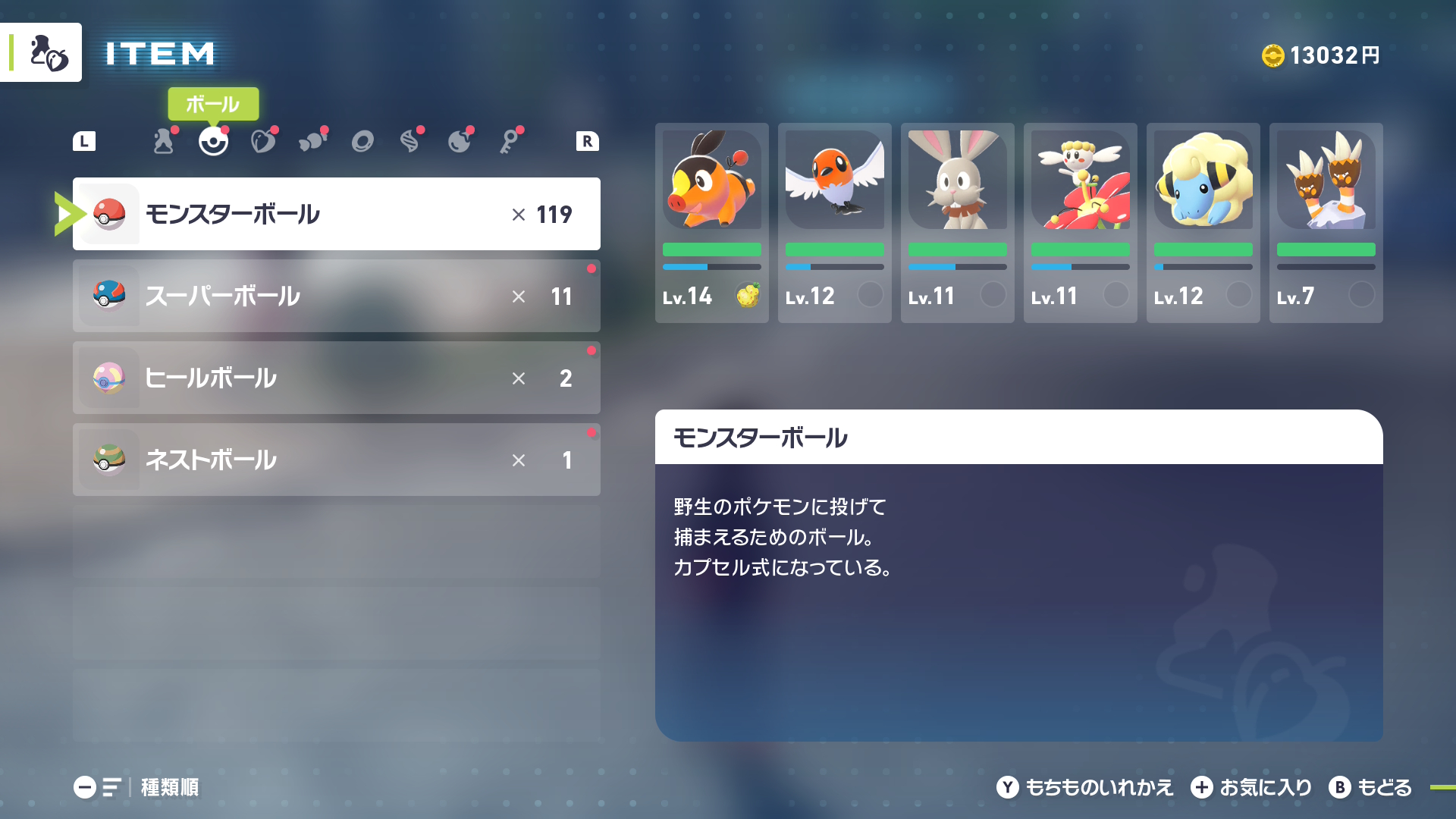Viewport: 1456px width, 819px height.
Task: Select the スーパーボール item row
Action: tap(337, 296)
